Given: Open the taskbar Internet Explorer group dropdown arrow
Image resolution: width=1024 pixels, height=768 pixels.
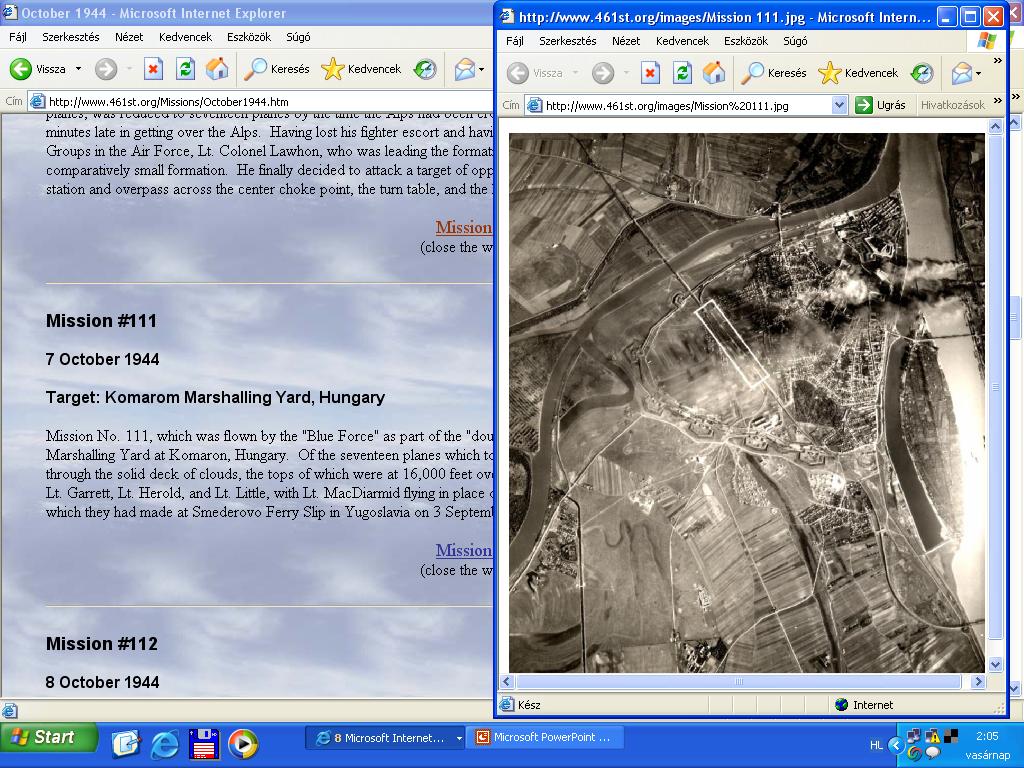Looking at the screenshot, I should point(459,738).
